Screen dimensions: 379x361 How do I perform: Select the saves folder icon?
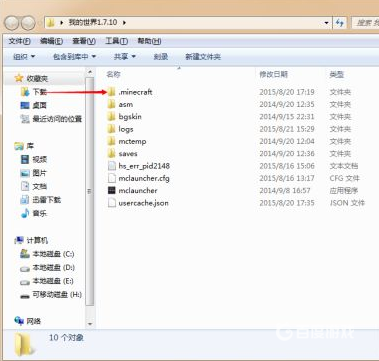tap(111, 154)
